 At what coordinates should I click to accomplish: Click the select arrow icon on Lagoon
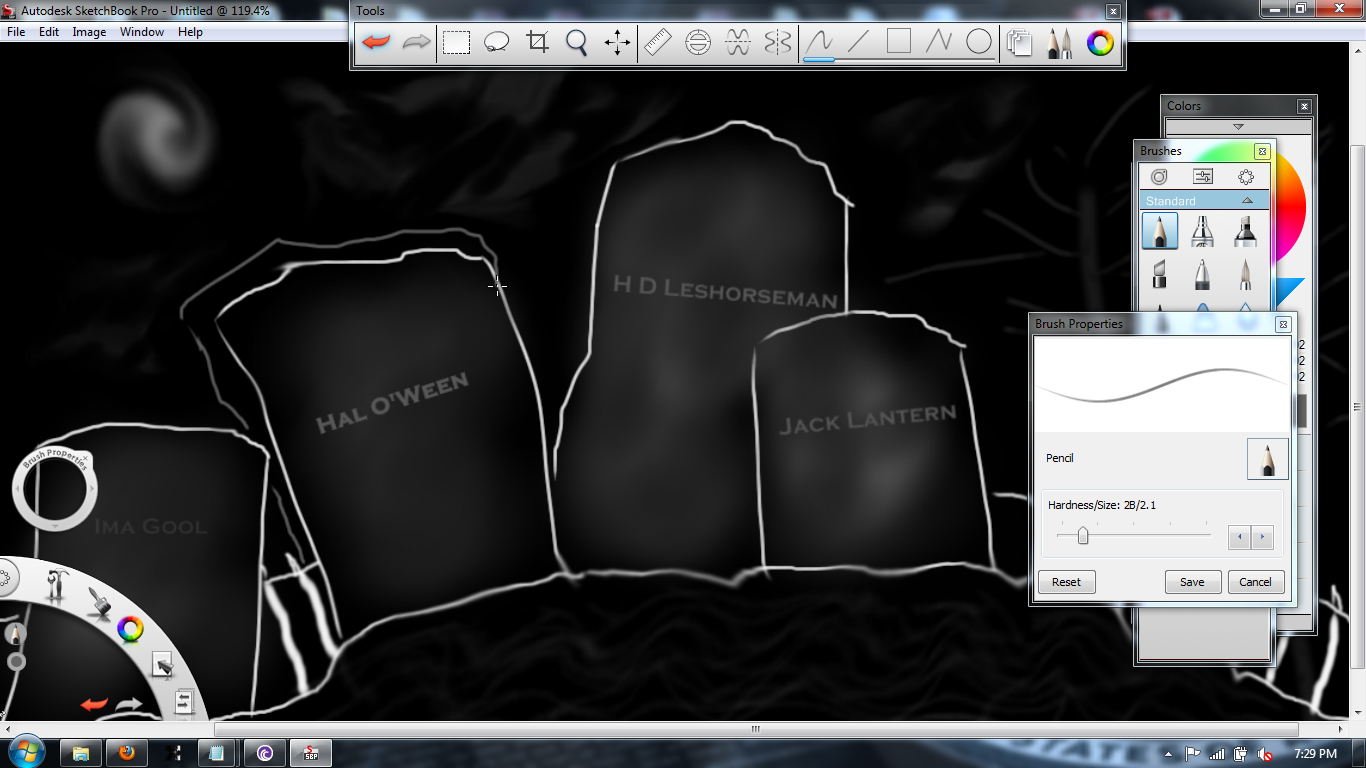point(162,665)
